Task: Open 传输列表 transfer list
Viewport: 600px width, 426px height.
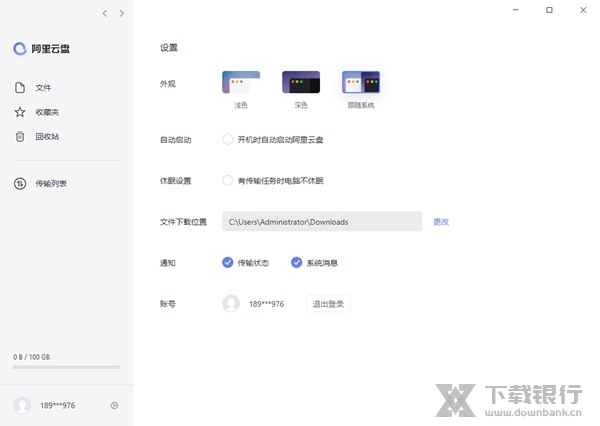Action: pyautogui.click(x=41, y=184)
